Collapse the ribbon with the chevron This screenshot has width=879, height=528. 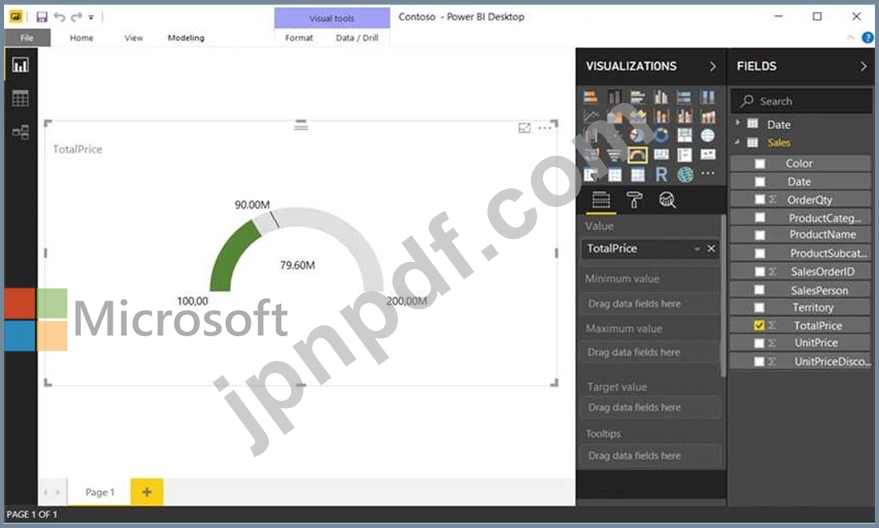850,38
